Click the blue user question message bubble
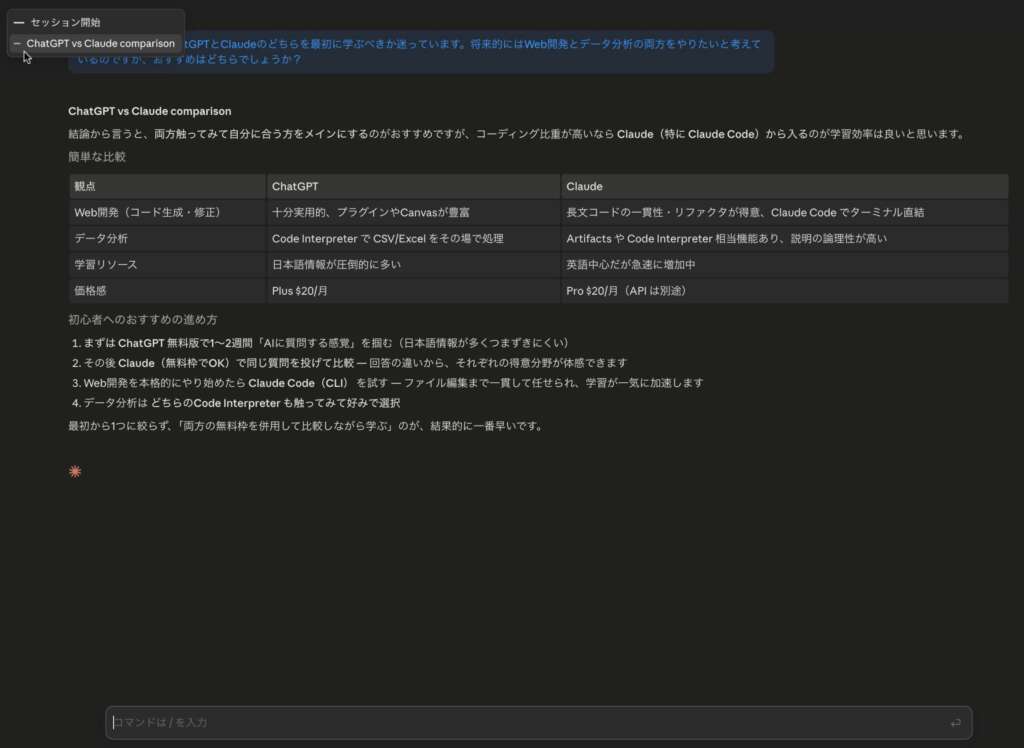Image resolution: width=1024 pixels, height=748 pixels. point(421,51)
